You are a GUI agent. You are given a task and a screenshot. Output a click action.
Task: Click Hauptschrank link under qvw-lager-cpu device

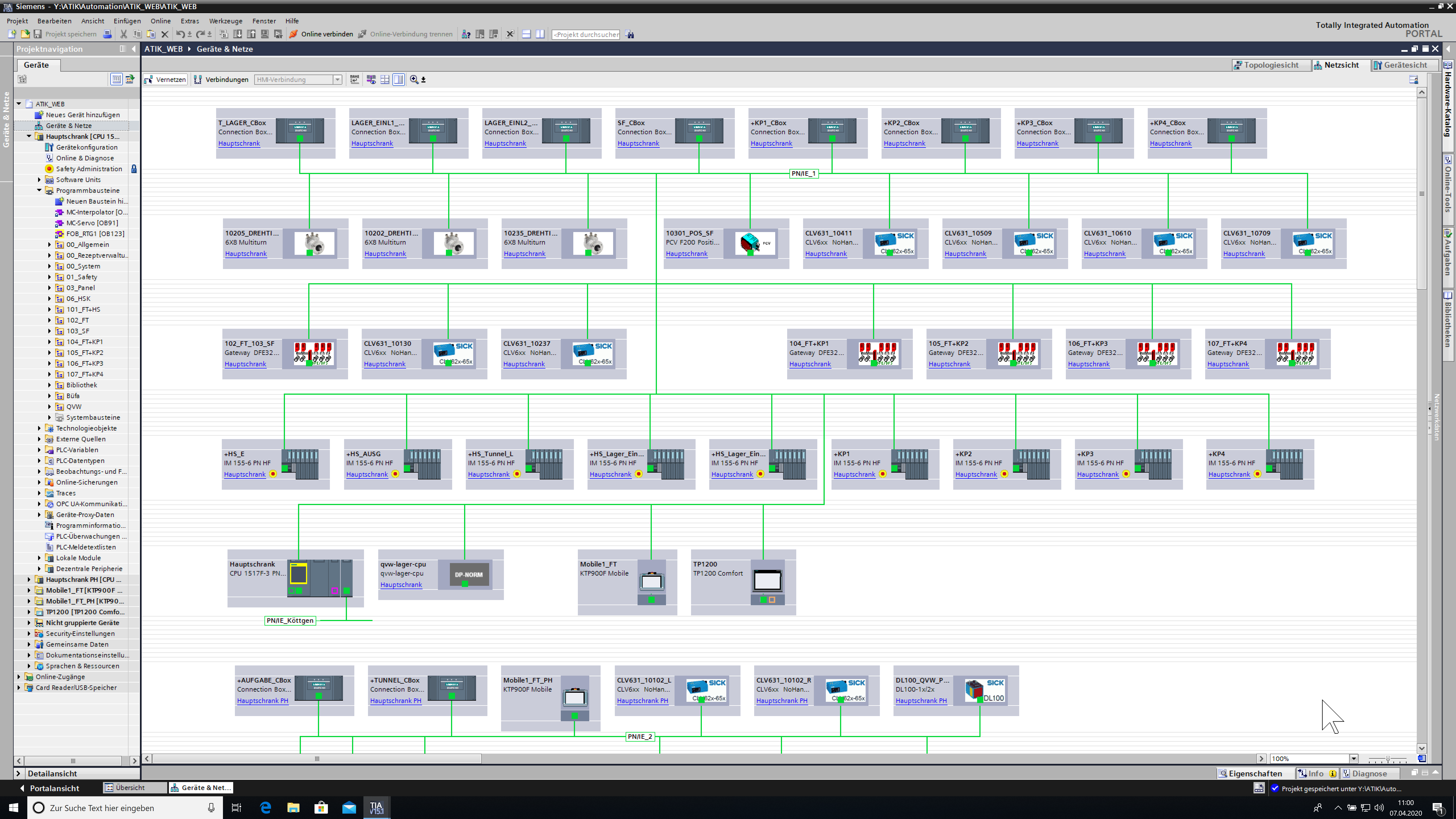pos(401,584)
